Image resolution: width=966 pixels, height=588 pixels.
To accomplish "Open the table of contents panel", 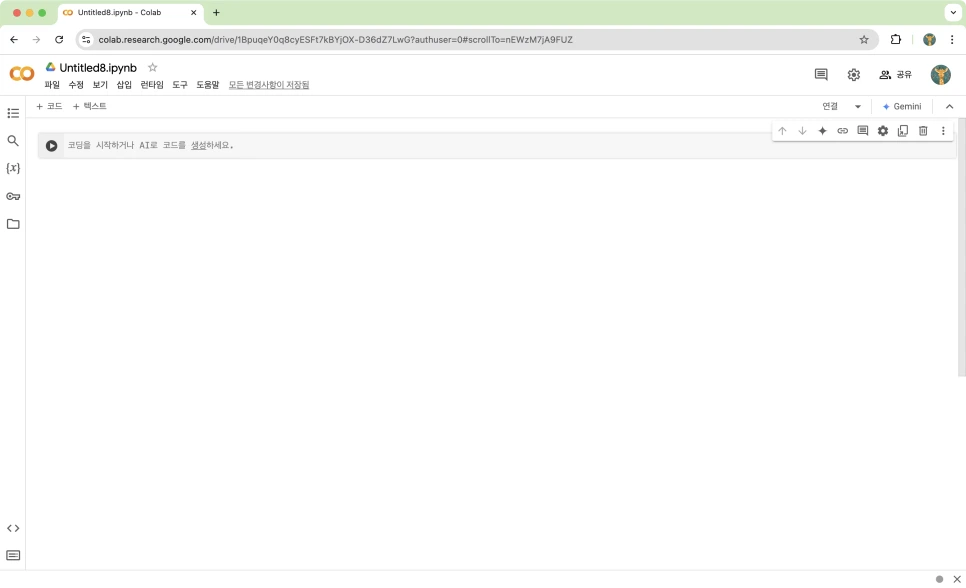I will tap(13, 113).
